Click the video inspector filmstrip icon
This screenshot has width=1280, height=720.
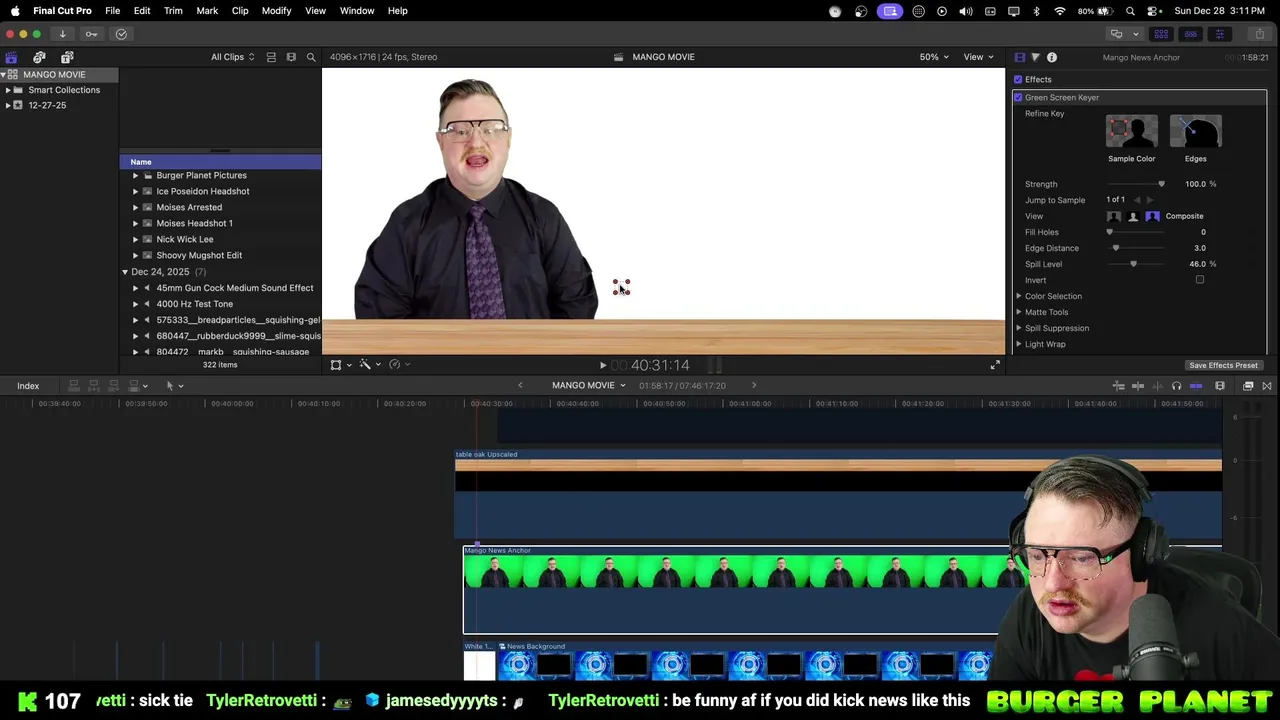[1020, 57]
